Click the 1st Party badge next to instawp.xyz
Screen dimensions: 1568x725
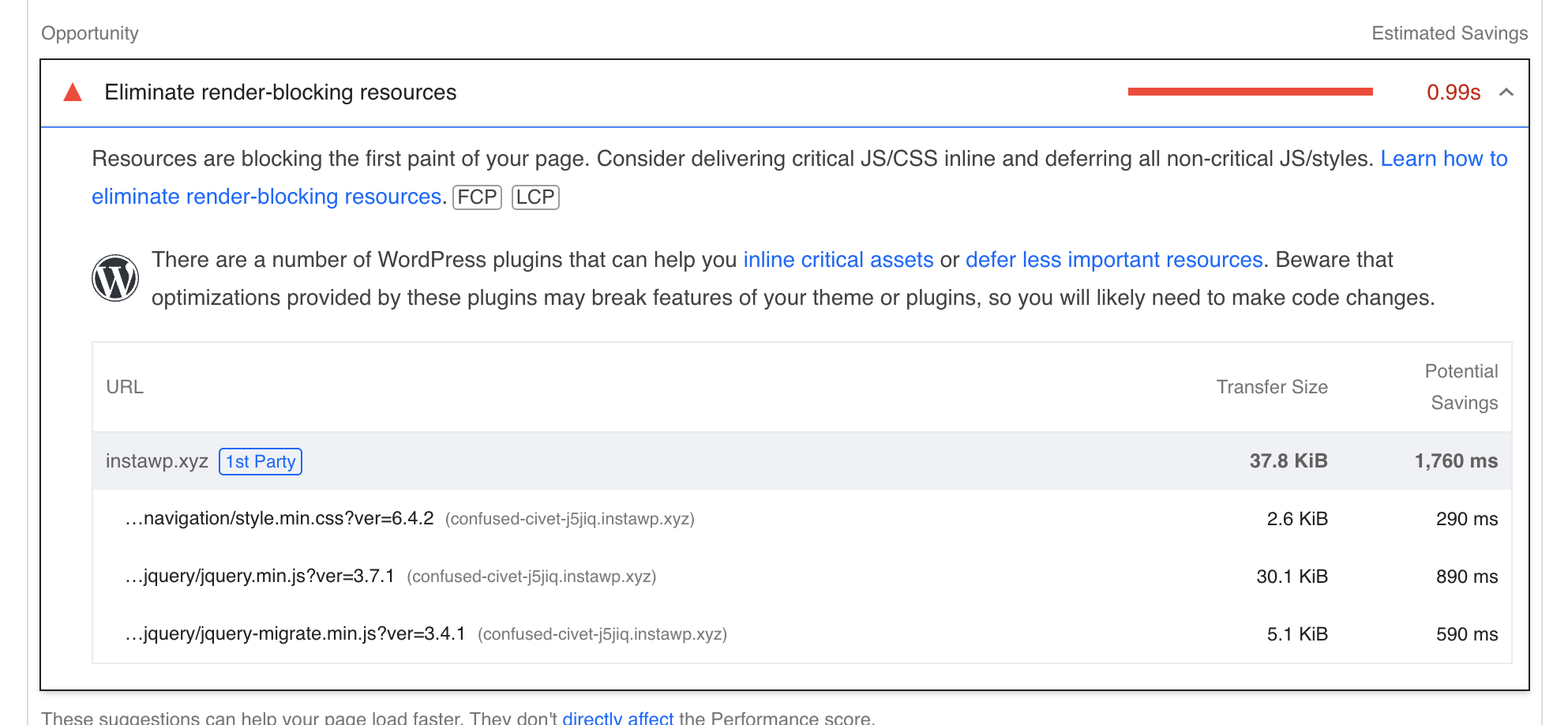point(261,461)
